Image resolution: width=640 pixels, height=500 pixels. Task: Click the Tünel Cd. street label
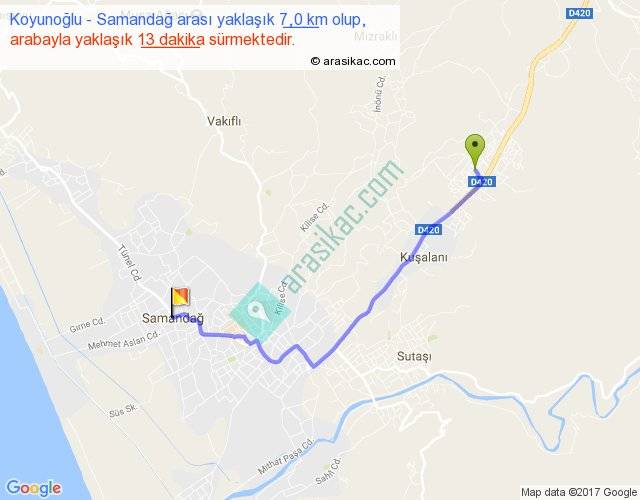tap(129, 262)
